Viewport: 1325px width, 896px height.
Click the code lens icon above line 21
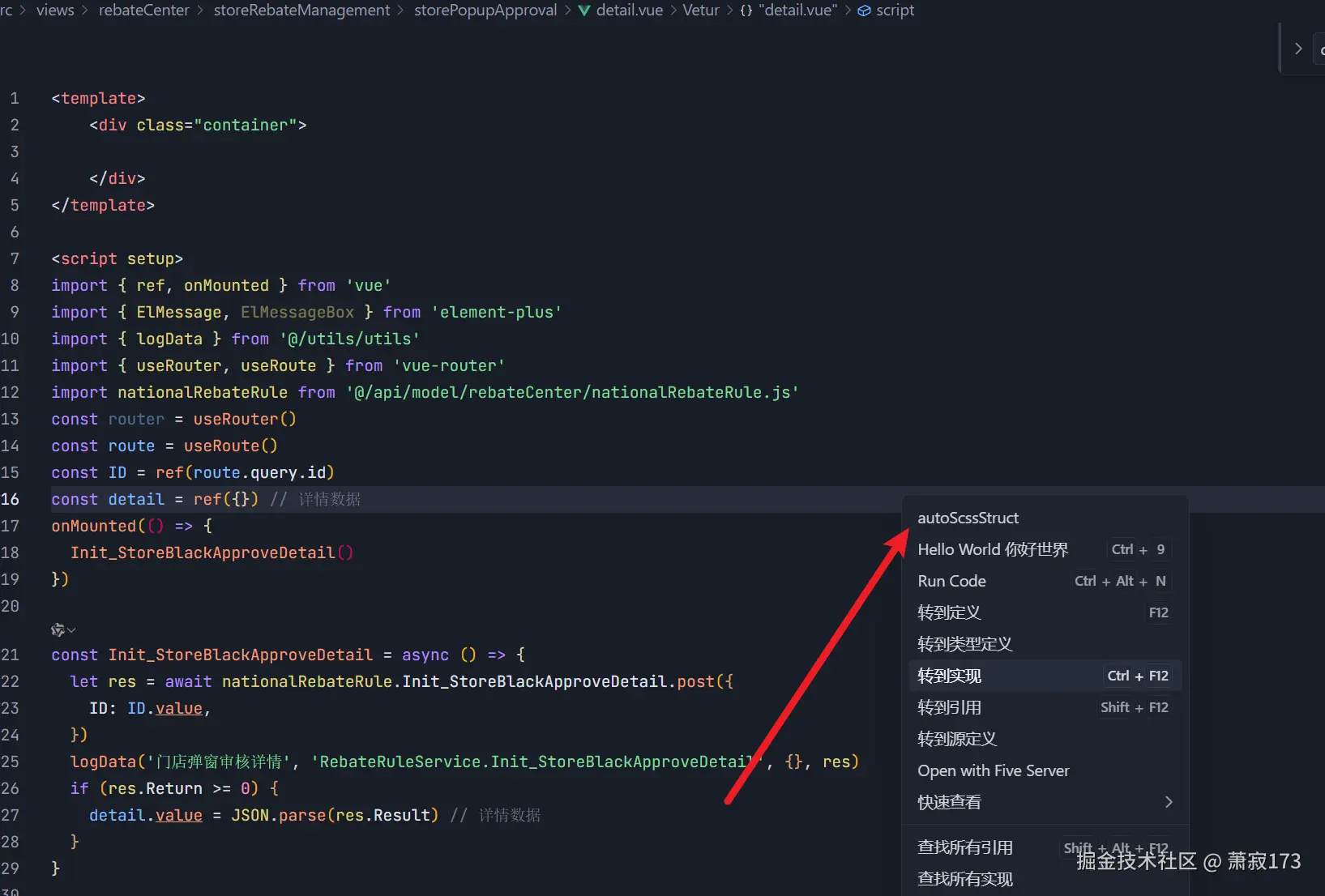tap(58, 629)
